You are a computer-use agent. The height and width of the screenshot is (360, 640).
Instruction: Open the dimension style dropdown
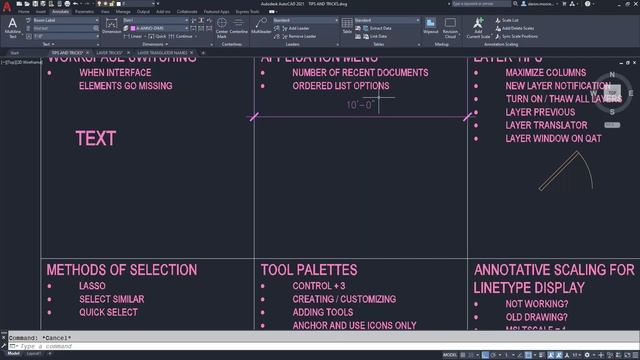(x=156, y=20)
